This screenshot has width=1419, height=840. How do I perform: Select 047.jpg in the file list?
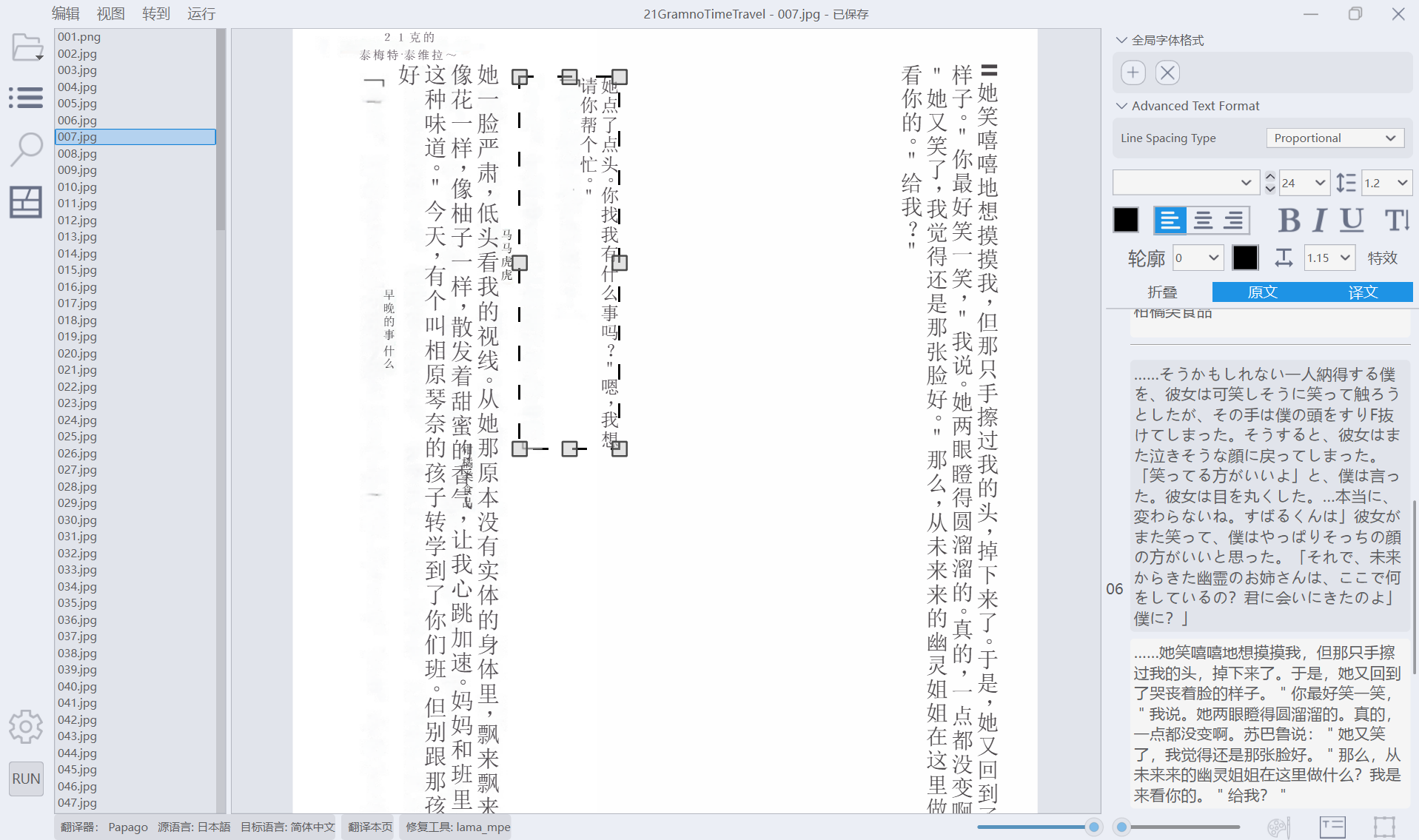coord(135,803)
